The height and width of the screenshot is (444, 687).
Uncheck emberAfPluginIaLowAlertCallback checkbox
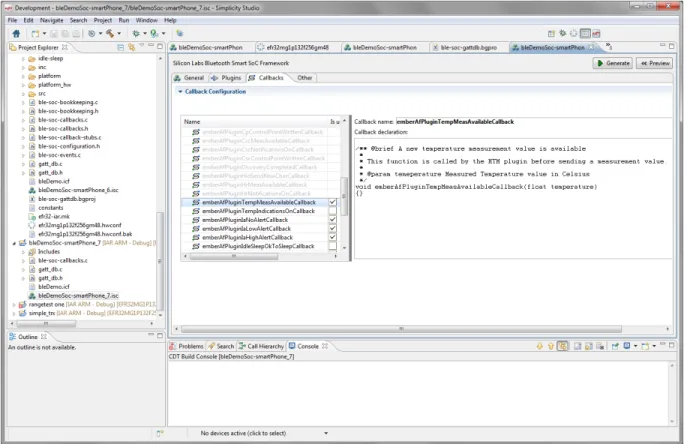[x=333, y=229]
